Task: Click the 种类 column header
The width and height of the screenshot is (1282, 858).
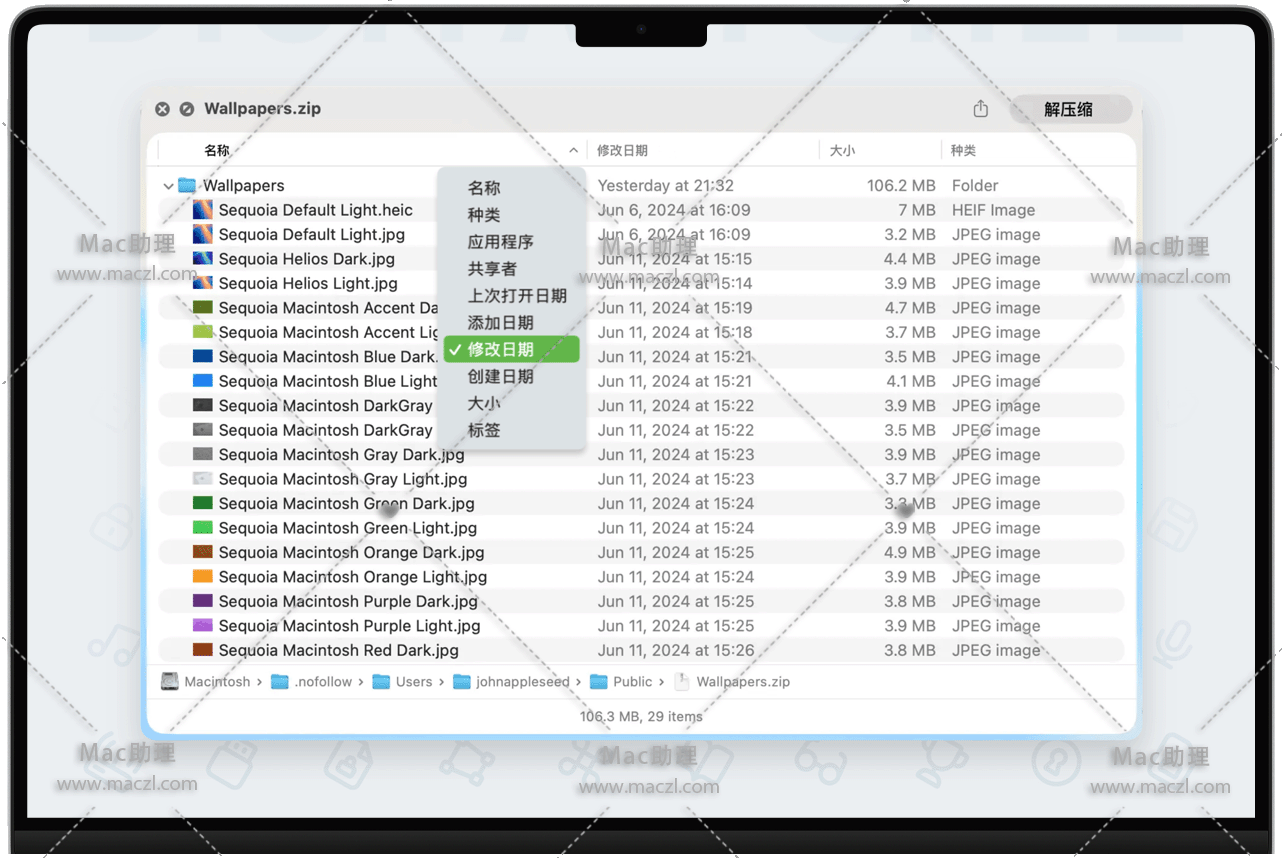Action: [x=963, y=151]
